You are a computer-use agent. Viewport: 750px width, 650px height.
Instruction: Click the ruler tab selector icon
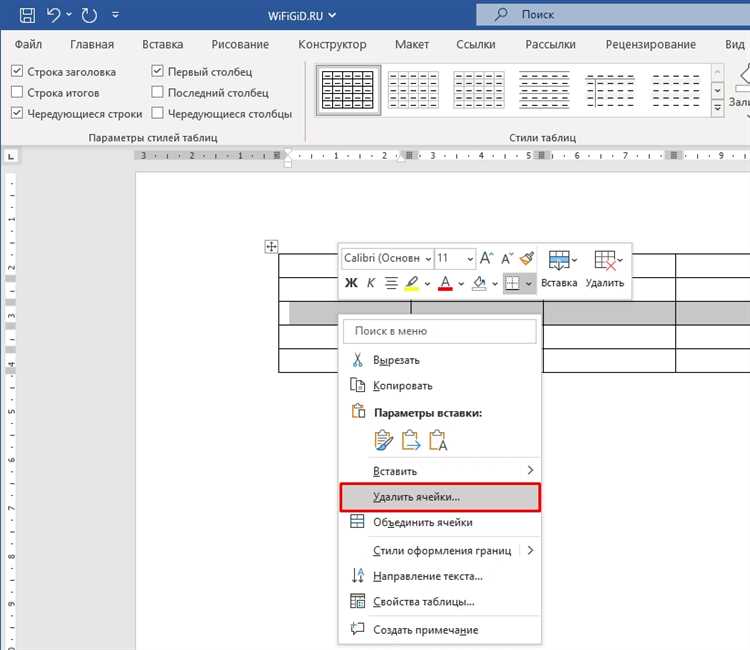11,156
